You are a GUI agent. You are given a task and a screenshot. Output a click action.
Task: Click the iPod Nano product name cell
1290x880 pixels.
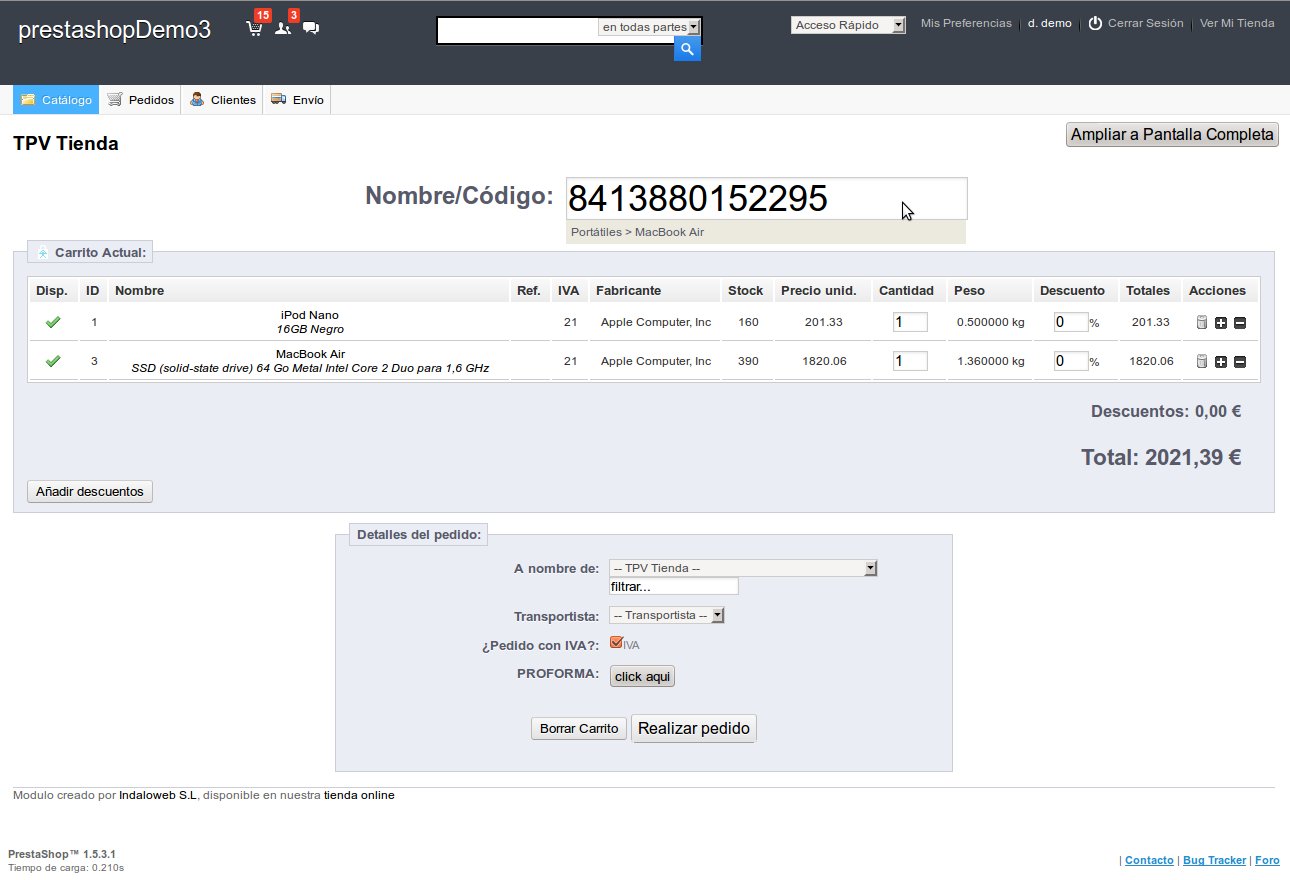point(310,322)
